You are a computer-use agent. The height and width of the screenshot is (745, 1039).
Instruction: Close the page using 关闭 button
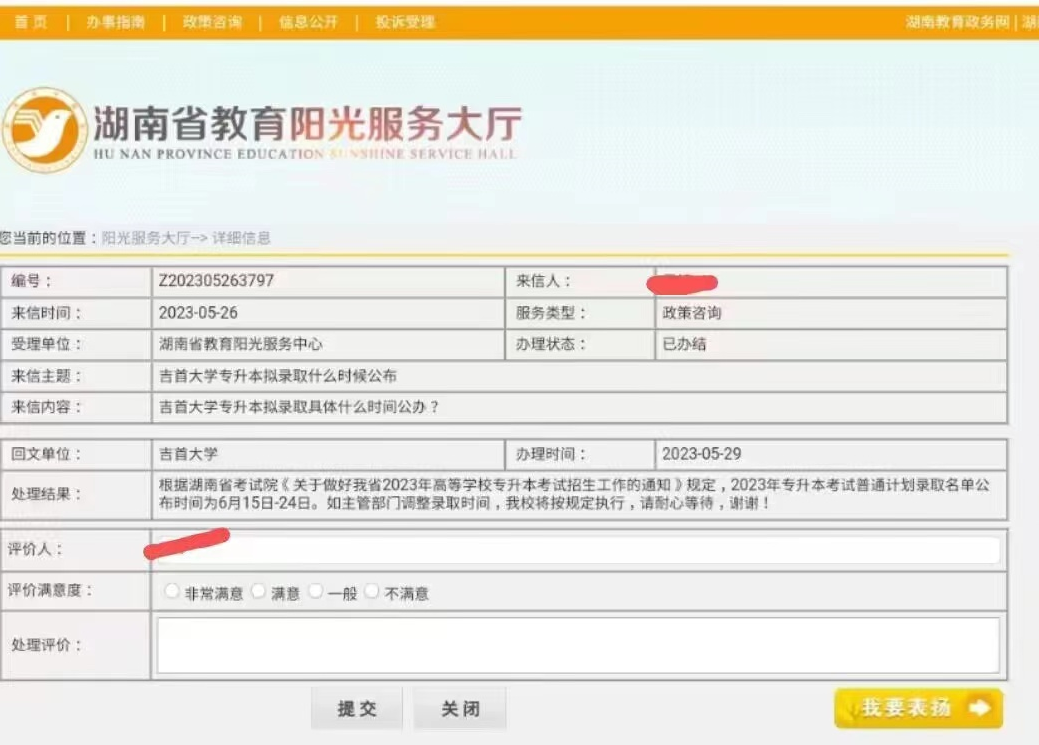[x=459, y=708]
